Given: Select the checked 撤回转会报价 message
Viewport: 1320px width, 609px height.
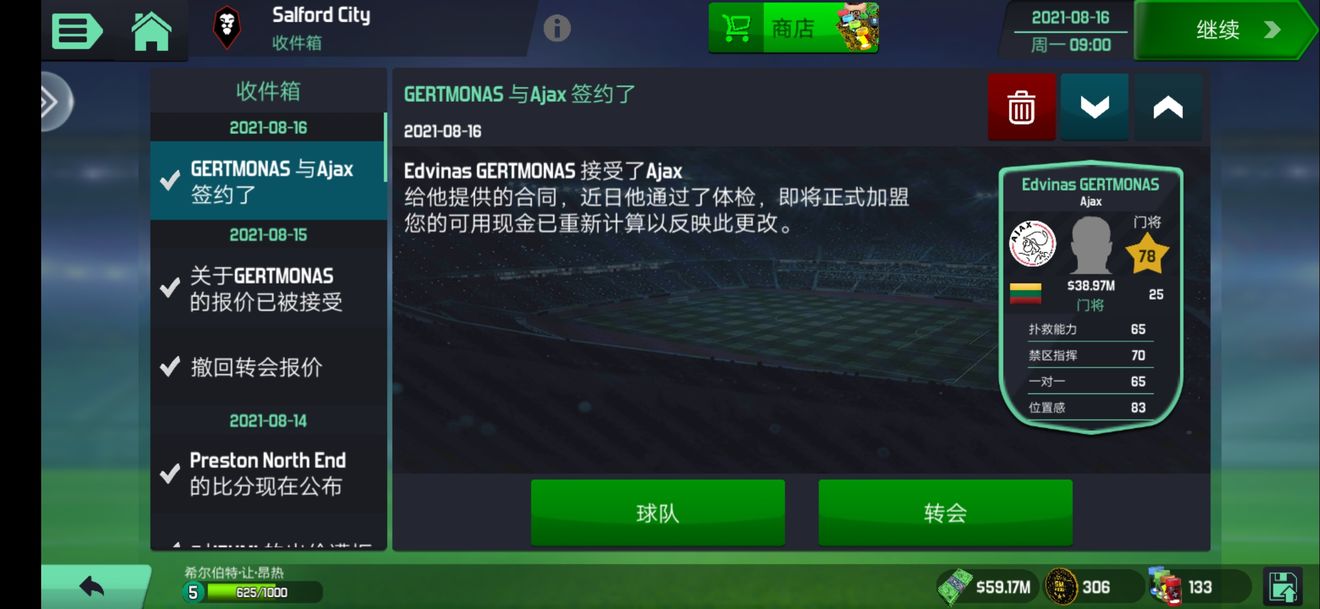Looking at the screenshot, I should coord(268,367).
